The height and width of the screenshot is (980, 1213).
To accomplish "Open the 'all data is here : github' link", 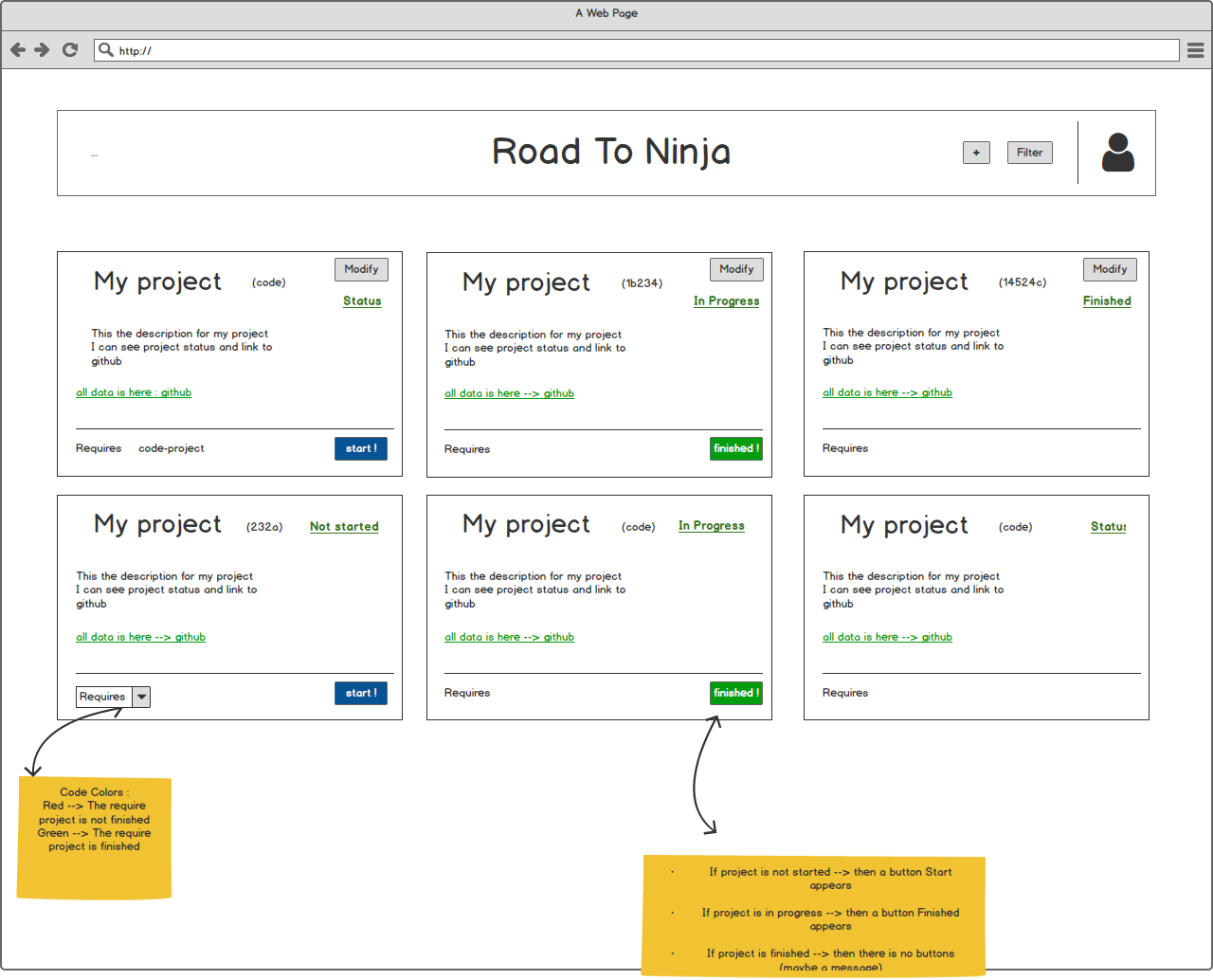I will coord(134,392).
